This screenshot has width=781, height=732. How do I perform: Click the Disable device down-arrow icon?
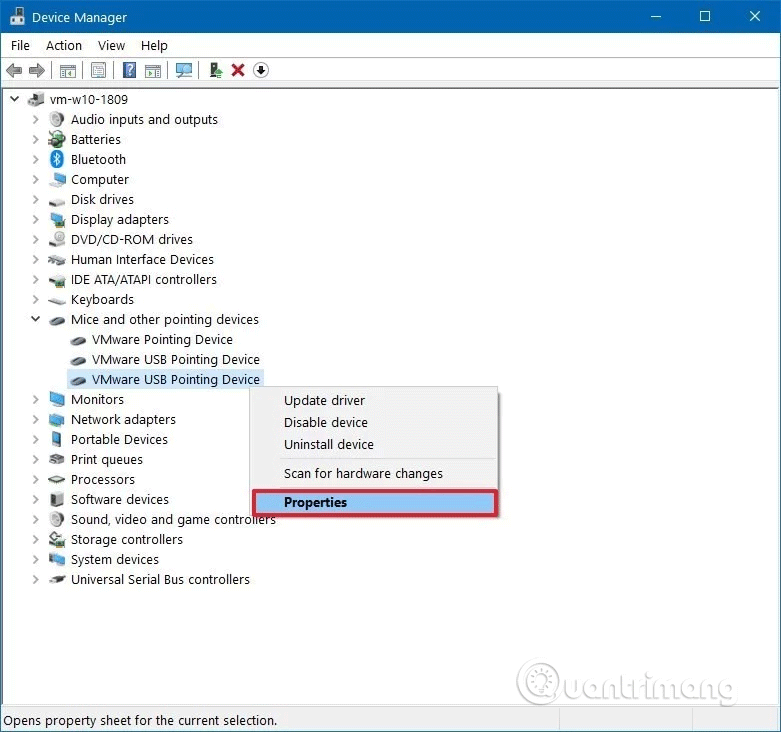(x=260, y=70)
